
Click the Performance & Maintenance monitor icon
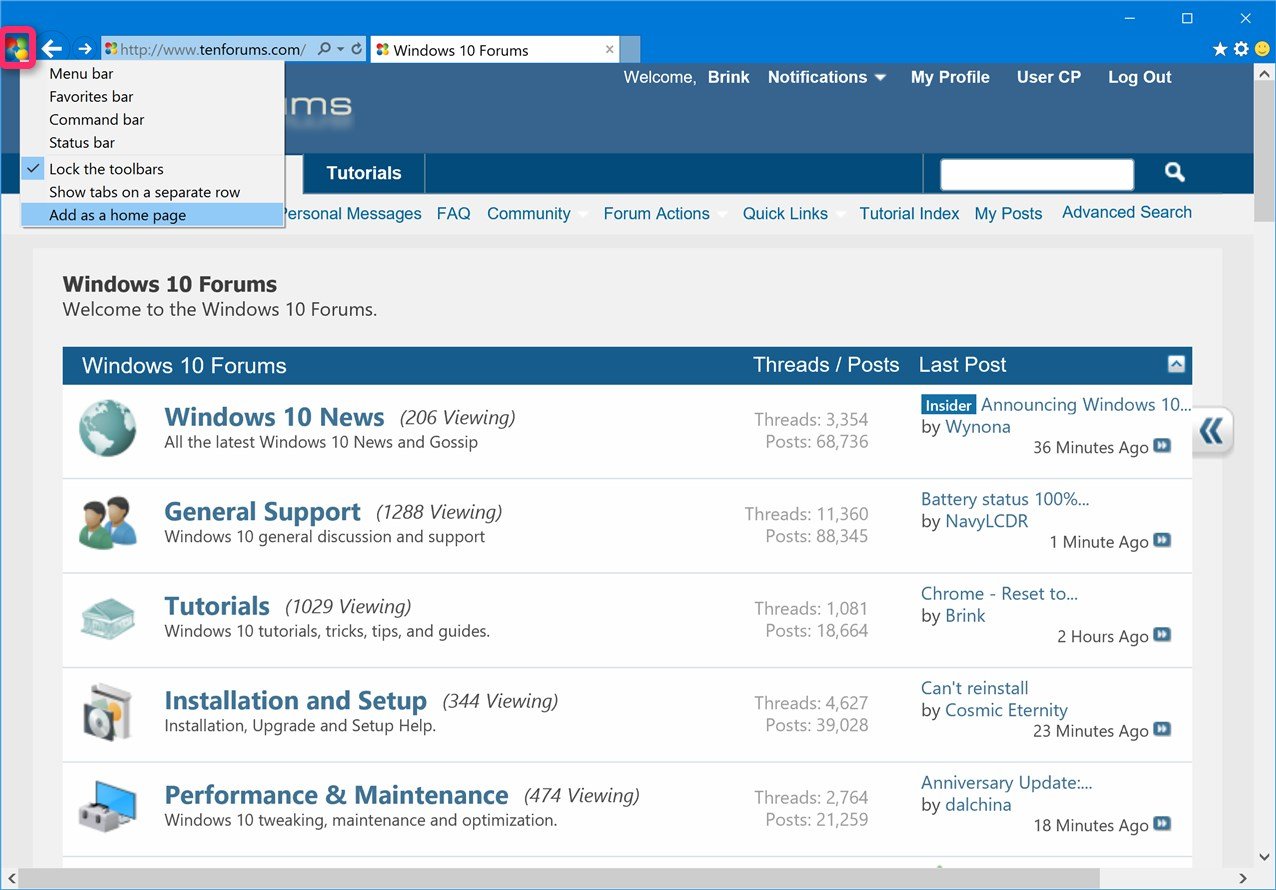[108, 806]
